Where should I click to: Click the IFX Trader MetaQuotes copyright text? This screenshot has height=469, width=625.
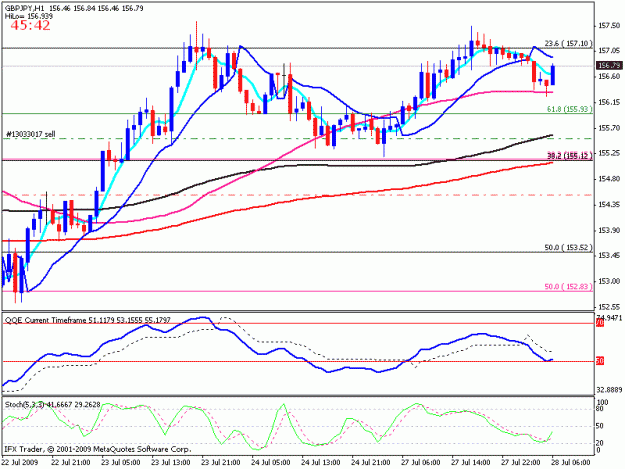pyautogui.click(x=97, y=449)
